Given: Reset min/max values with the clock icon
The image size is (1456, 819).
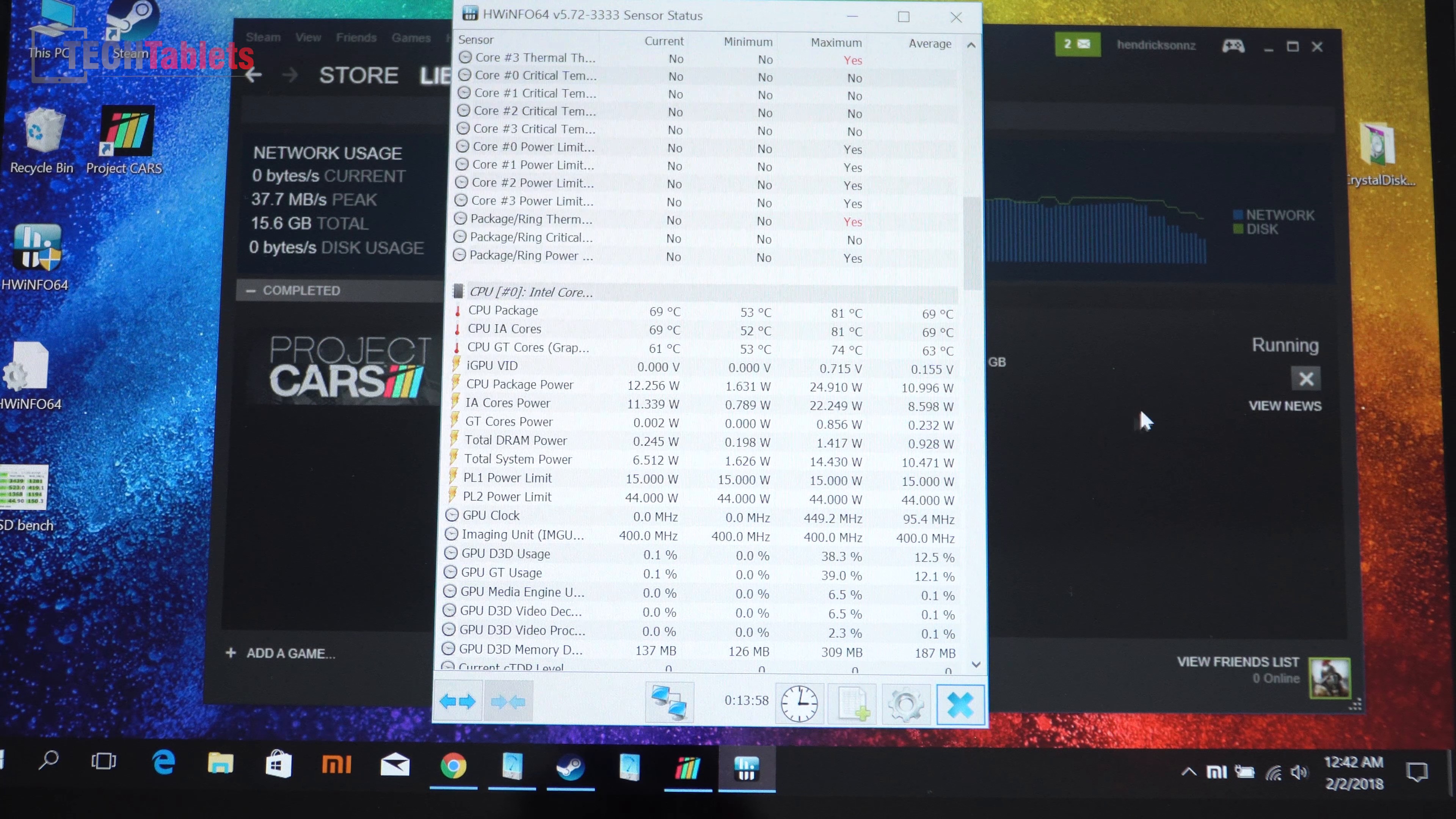Looking at the screenshot, I should click(799, 704).
